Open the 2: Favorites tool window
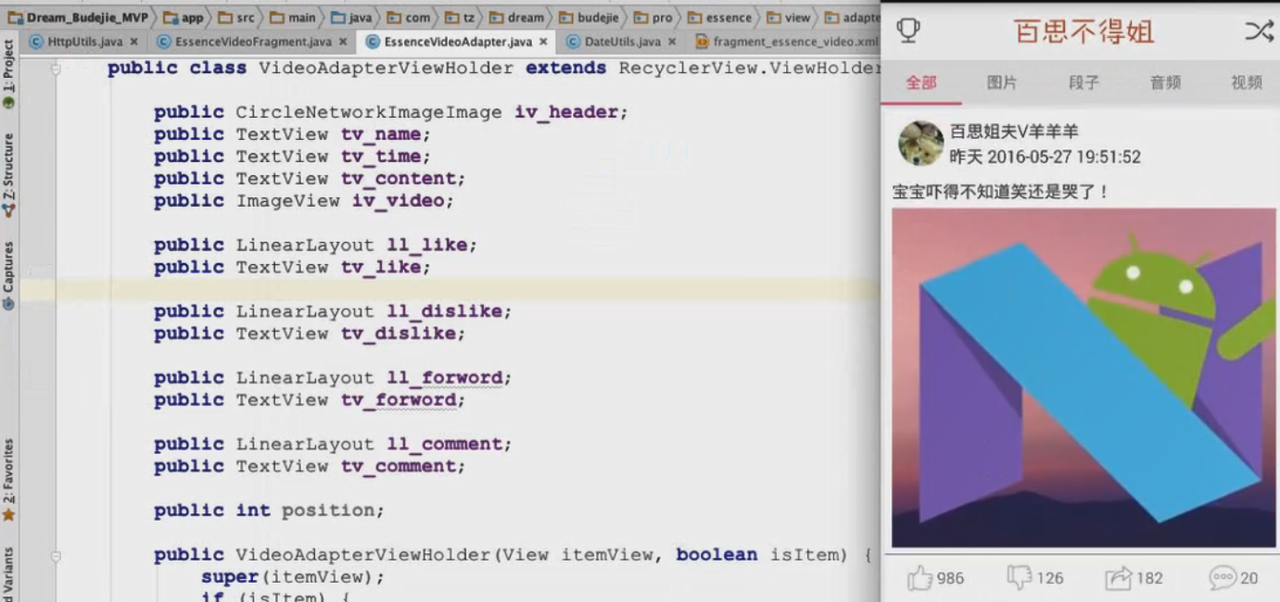The height and width of the screenshot is (602, 1280). click(x=8, y=480)
